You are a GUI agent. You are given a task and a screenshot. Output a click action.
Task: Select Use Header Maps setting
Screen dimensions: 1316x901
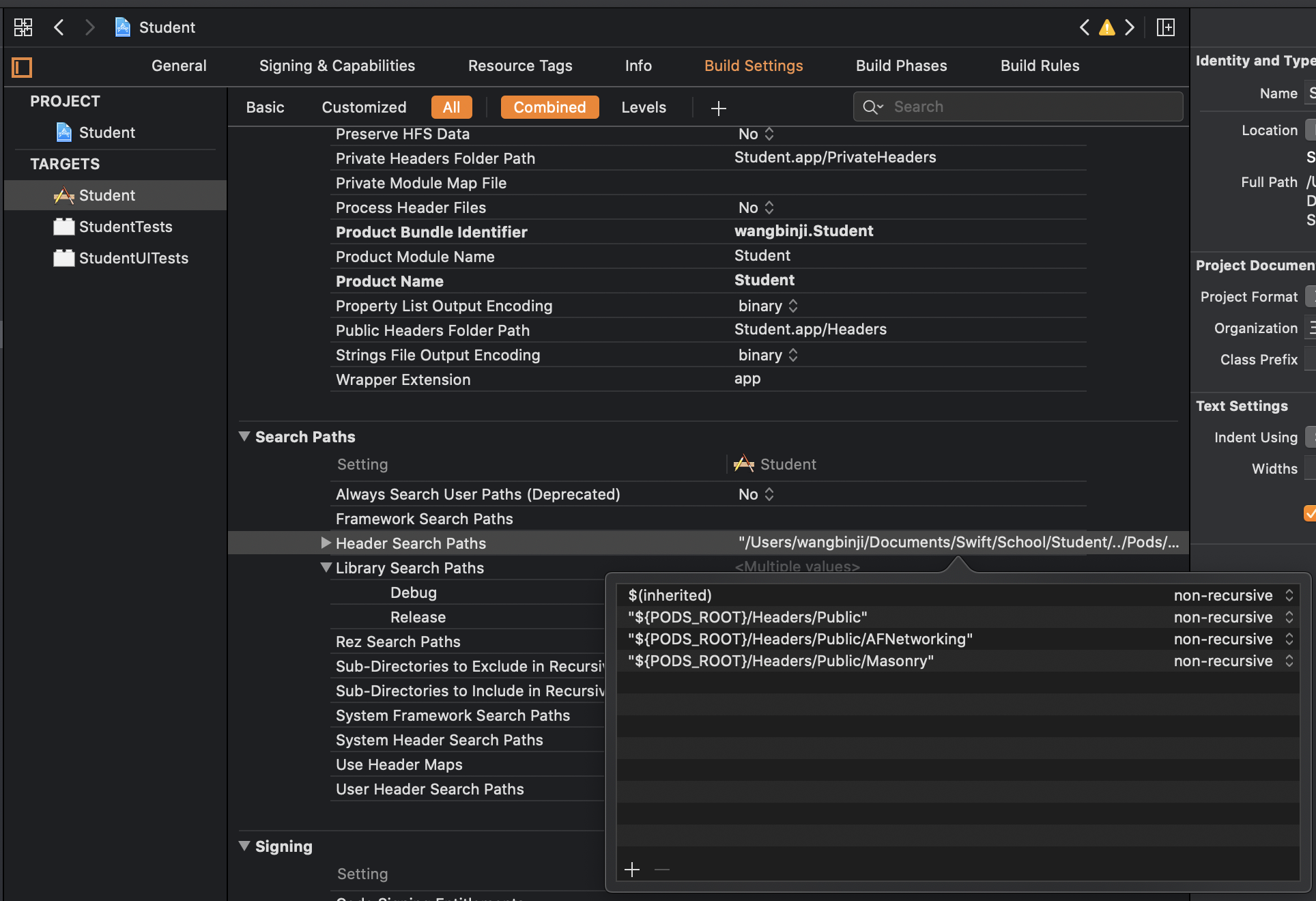coord(399,764)
